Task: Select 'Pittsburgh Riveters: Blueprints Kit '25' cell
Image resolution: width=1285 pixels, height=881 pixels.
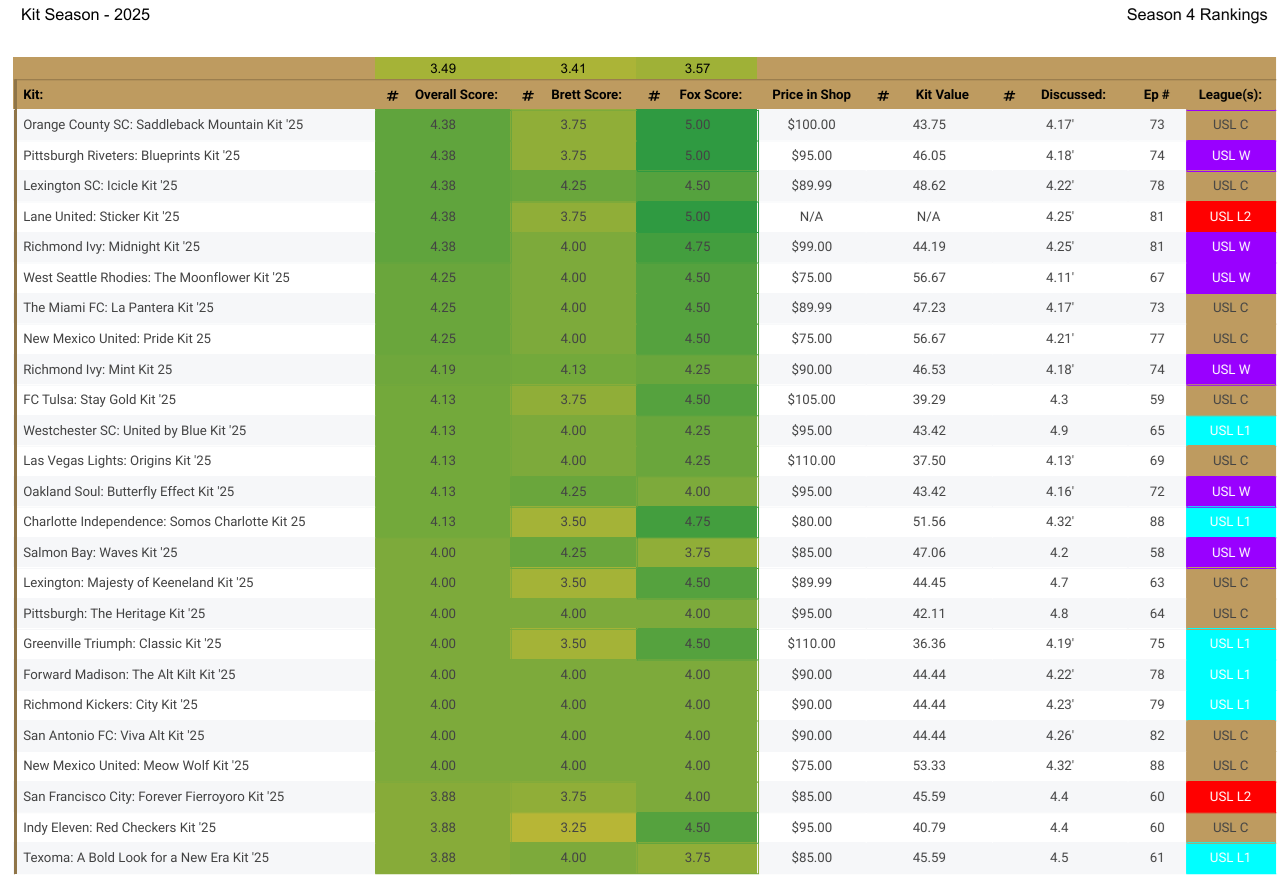Action: [x=196, y=156]
